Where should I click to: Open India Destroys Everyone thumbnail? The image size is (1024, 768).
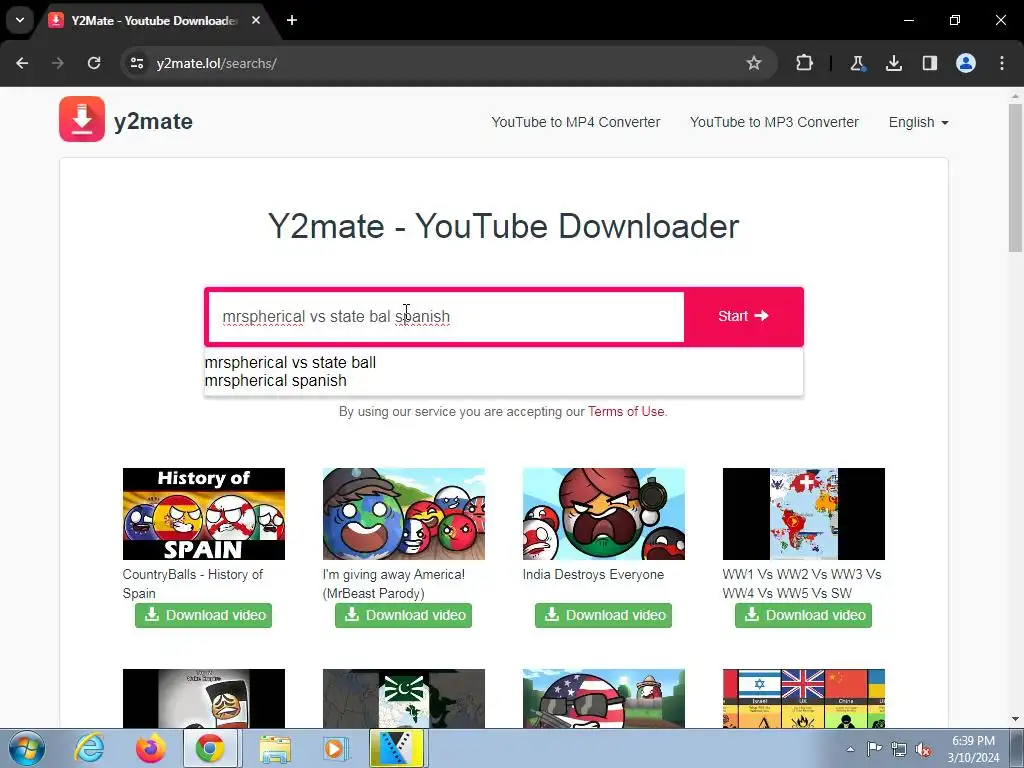click(603, 514)
